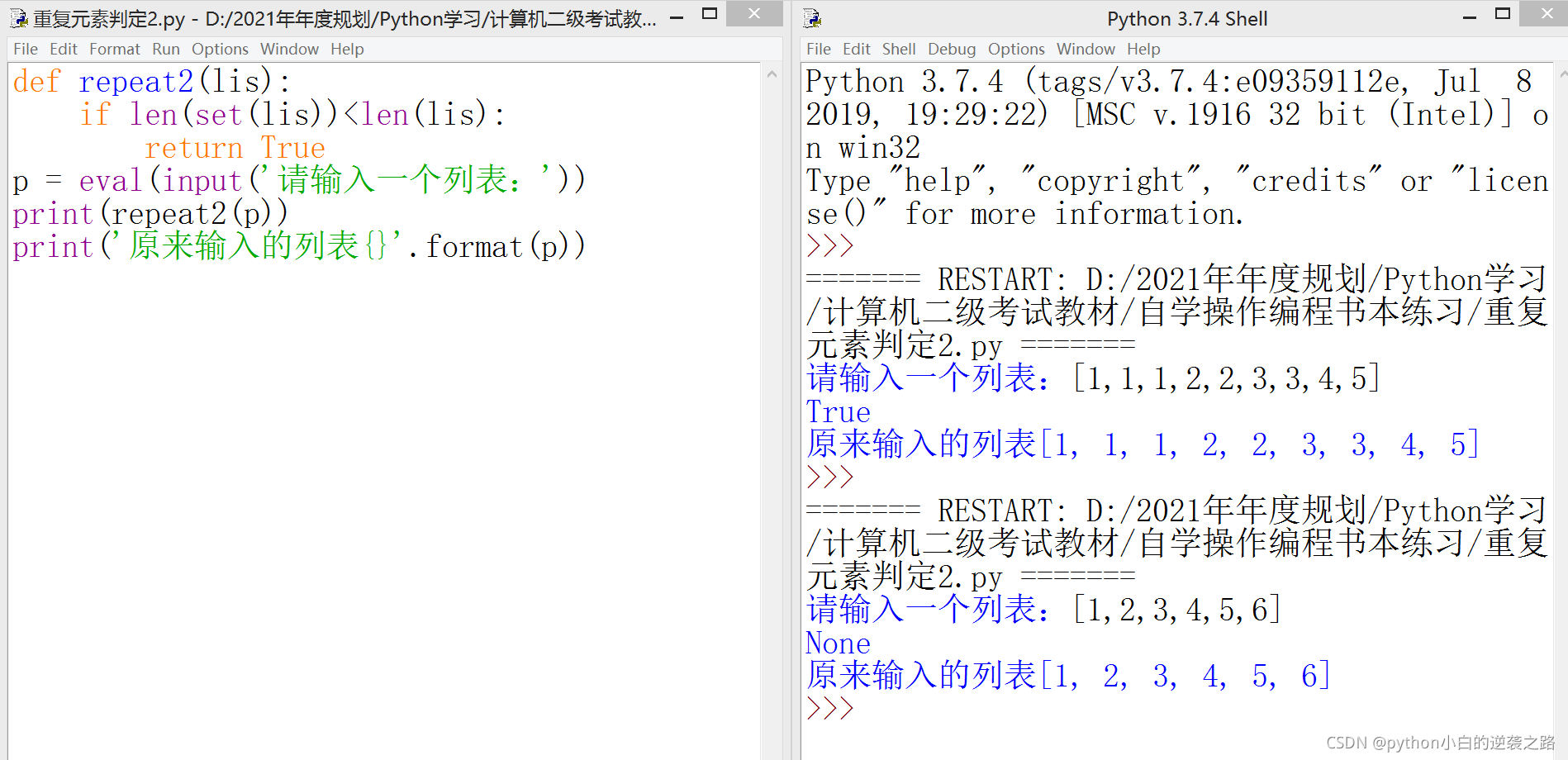This screenshot has width=1568, height=760.
Task: Click input '[1,1,1,2,2,3,3,4,5]' in Shell
Action: point(1227,378)
